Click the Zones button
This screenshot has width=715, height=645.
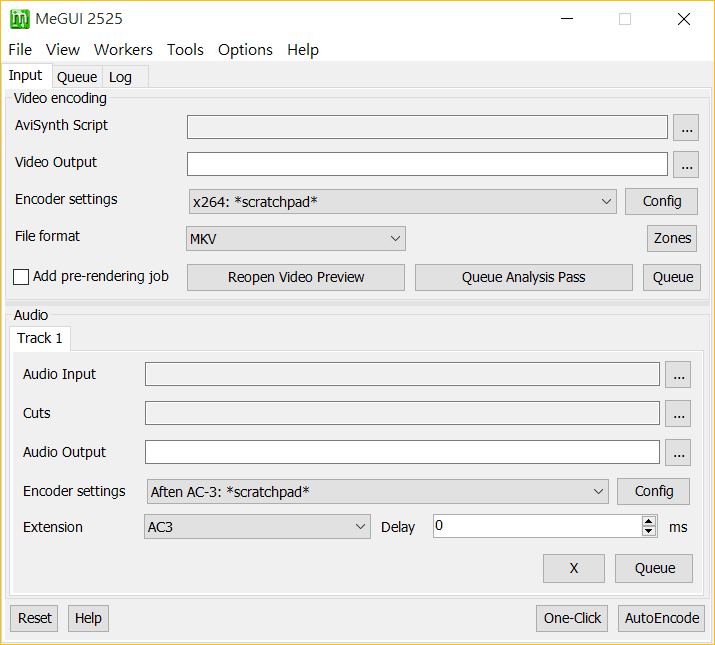click(672, 238)
